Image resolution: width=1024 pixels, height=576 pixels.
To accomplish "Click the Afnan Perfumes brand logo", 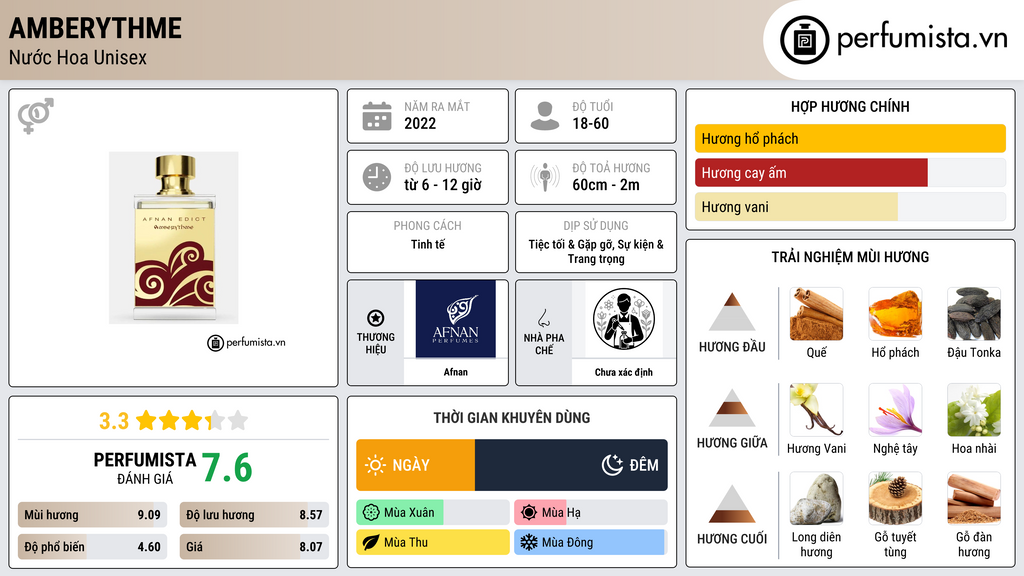I will [456, 319].
